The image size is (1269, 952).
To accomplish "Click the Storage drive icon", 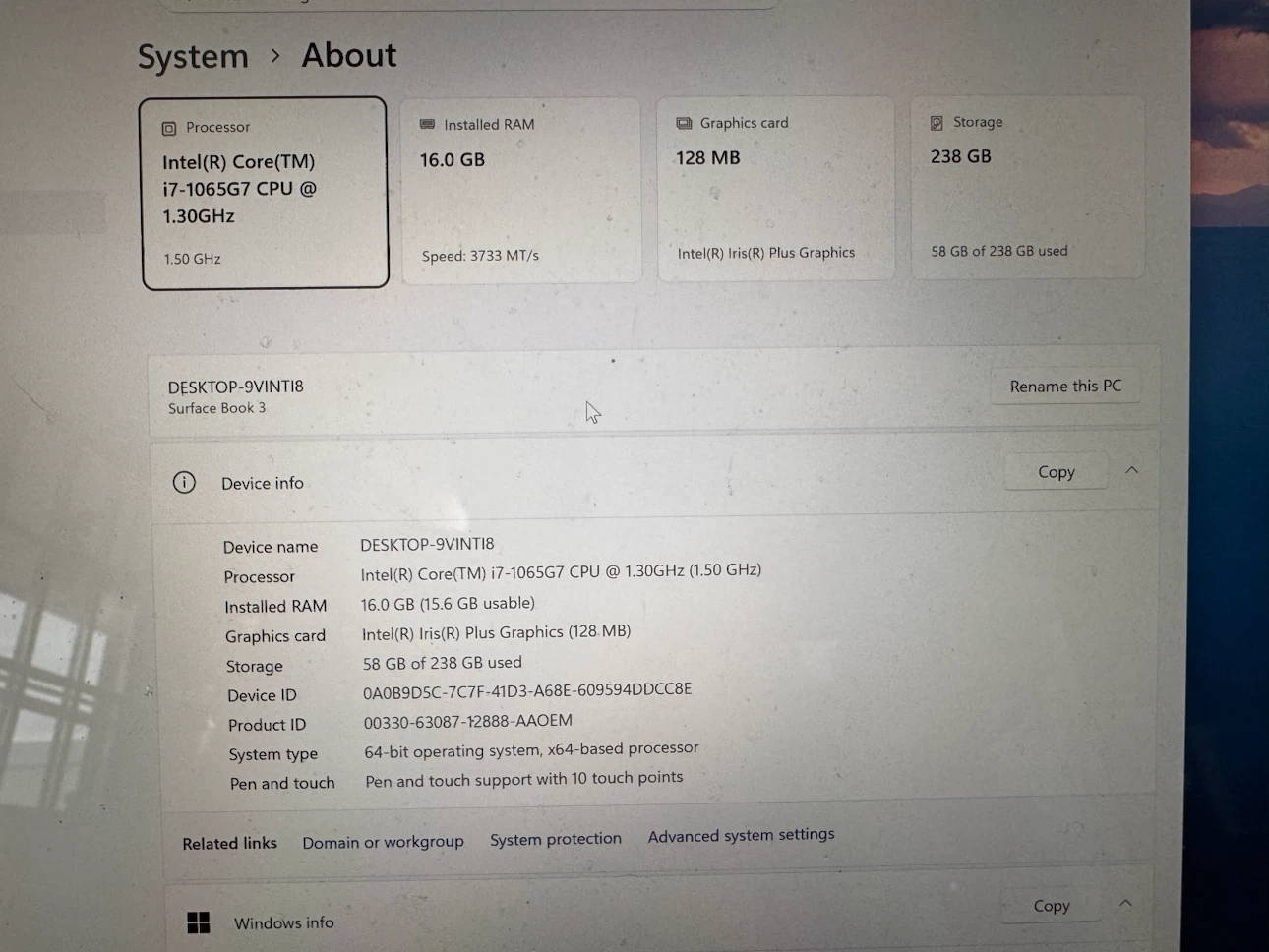I will (937, 123).
